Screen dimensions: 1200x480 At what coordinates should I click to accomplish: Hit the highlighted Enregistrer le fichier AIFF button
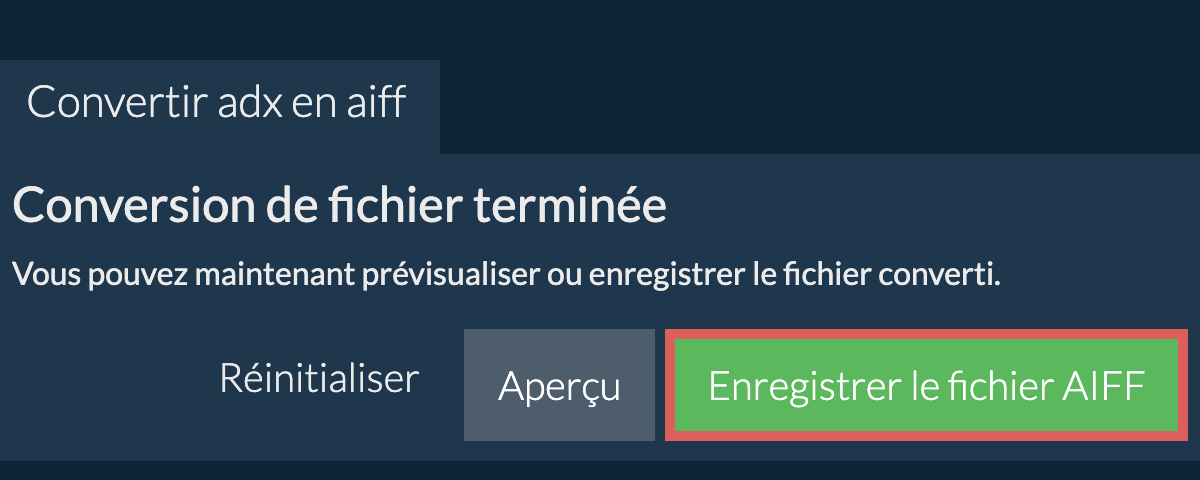(x=926, y=386)
